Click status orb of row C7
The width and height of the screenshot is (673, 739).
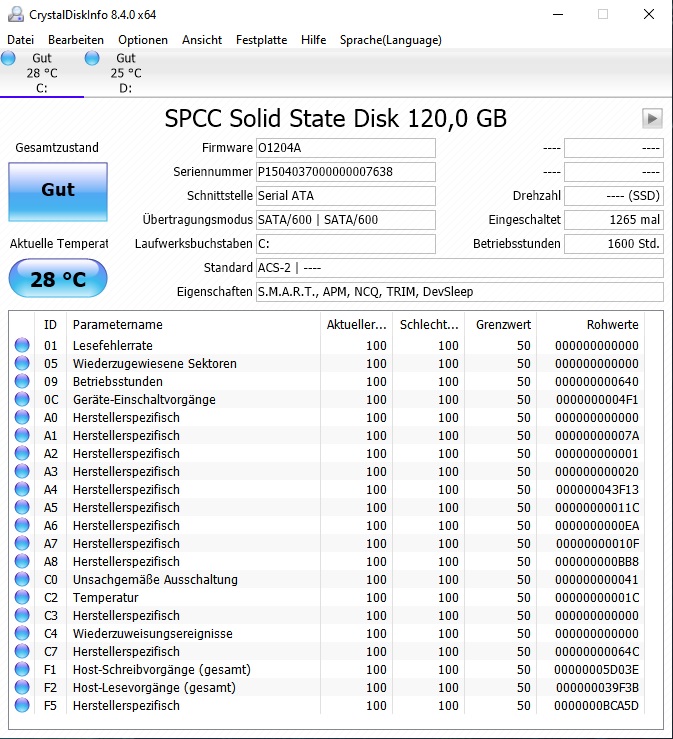tap(22, 651)
